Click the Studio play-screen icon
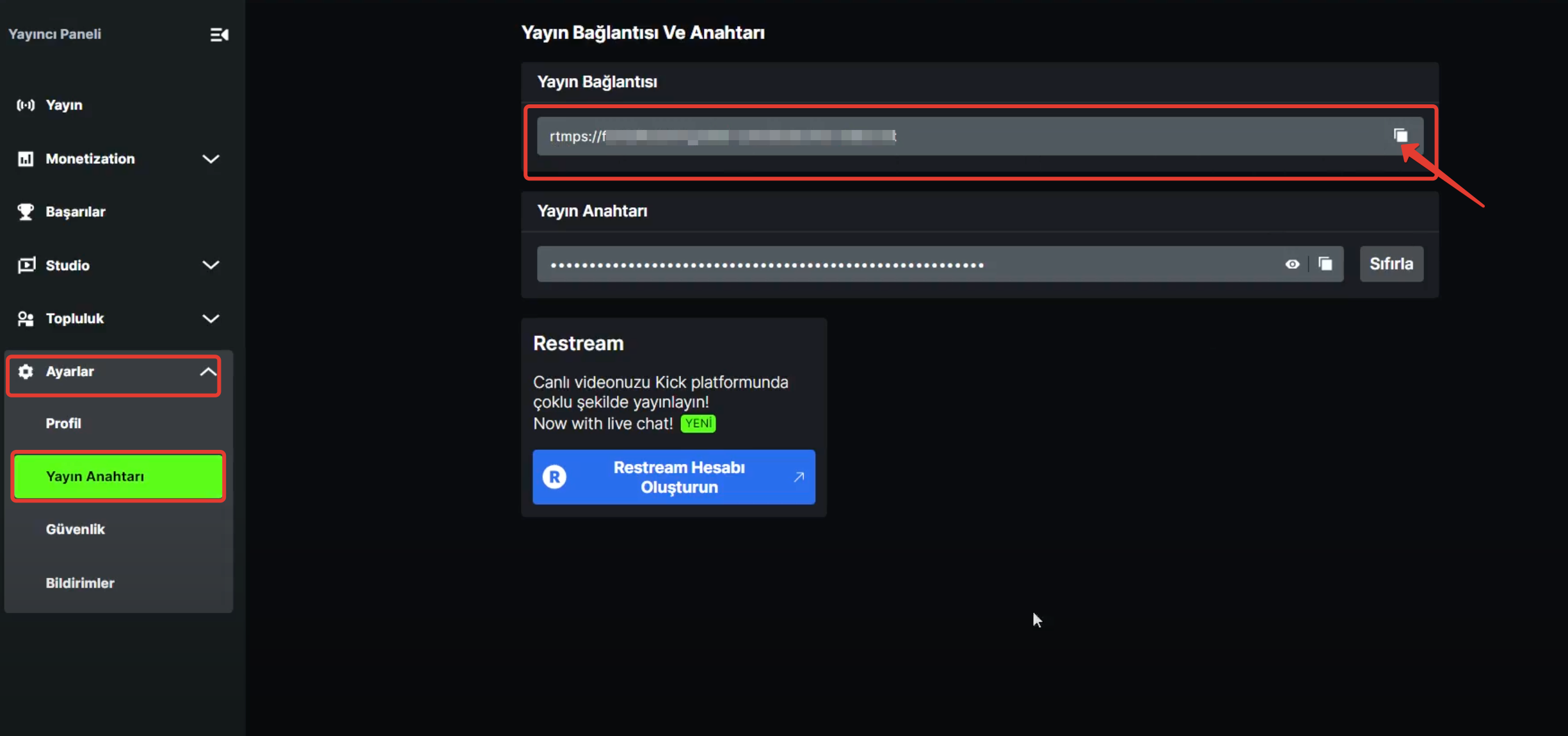 point(26,265)
